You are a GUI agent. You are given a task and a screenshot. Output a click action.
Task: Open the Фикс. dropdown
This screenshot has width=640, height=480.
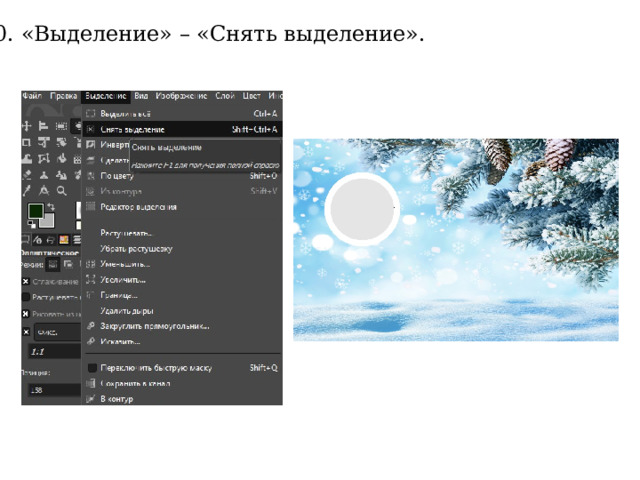tap(57, 332)
